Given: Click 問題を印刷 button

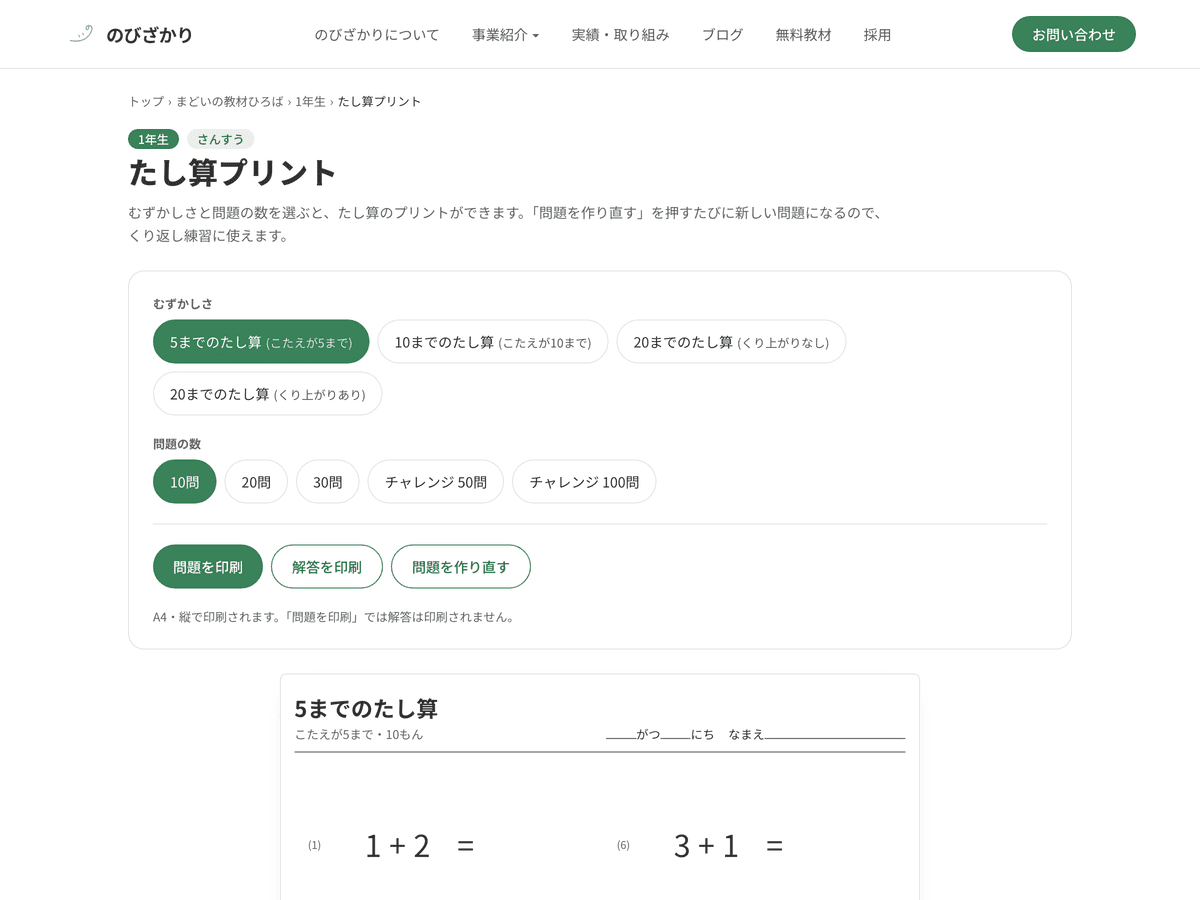Looking at the screenshot, I should click(x=208, y=567).
